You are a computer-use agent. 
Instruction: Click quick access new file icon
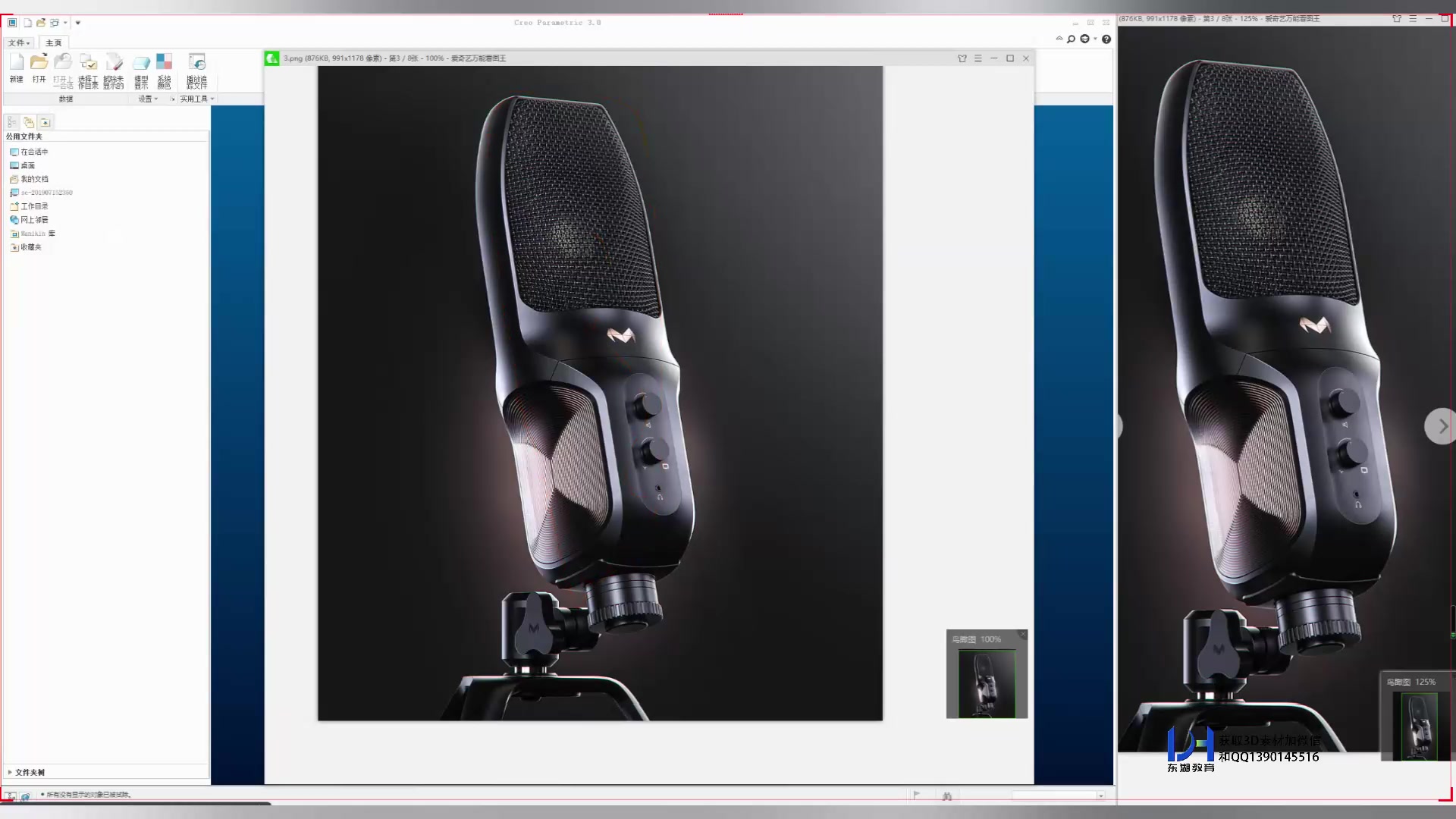point(28,23)
